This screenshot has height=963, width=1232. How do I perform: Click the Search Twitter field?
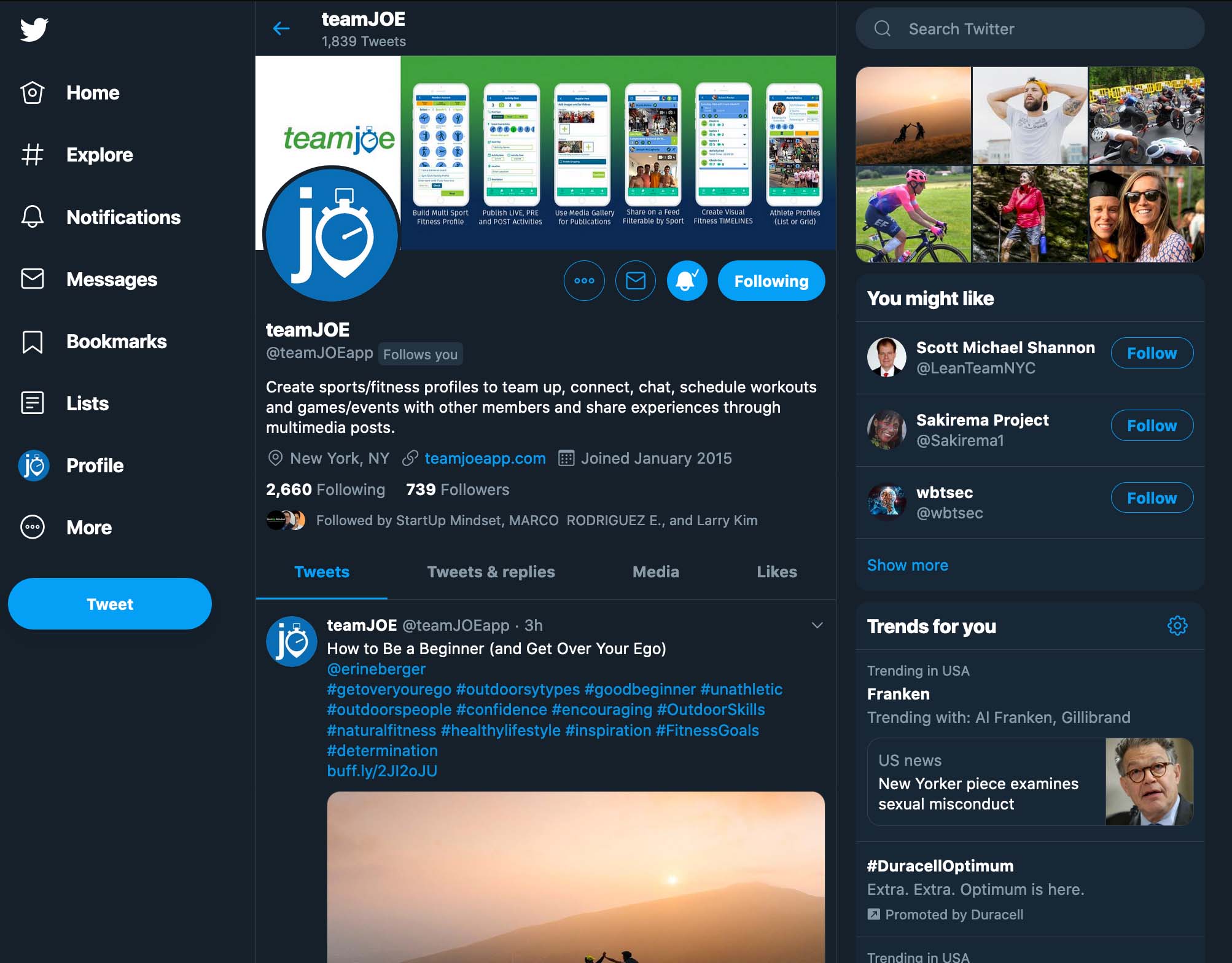(x=1030, y=29)
